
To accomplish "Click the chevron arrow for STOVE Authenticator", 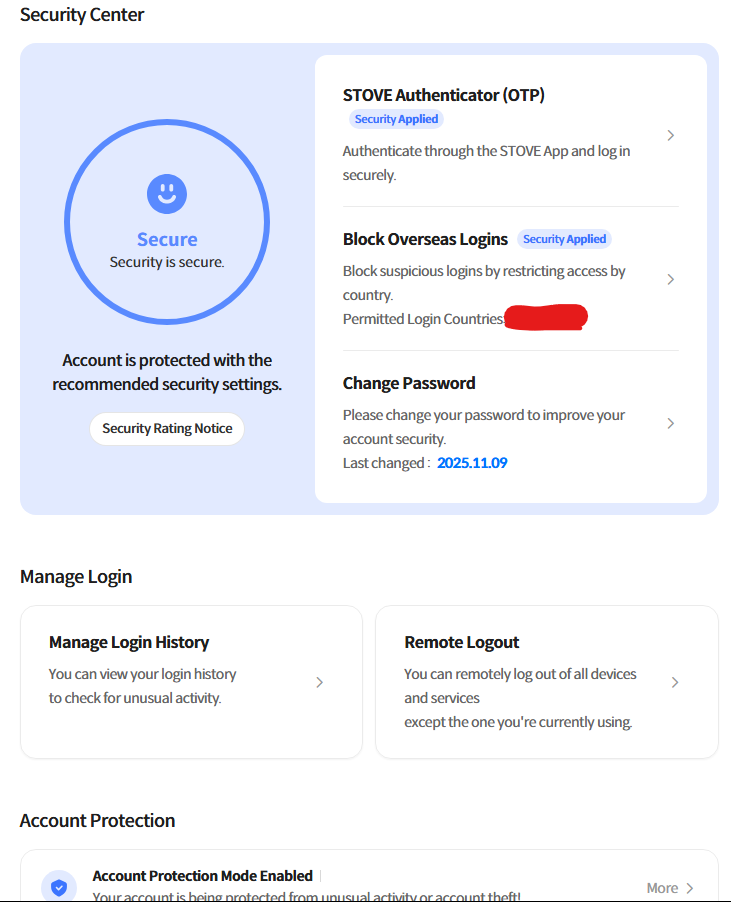I will tap(671, 135).
